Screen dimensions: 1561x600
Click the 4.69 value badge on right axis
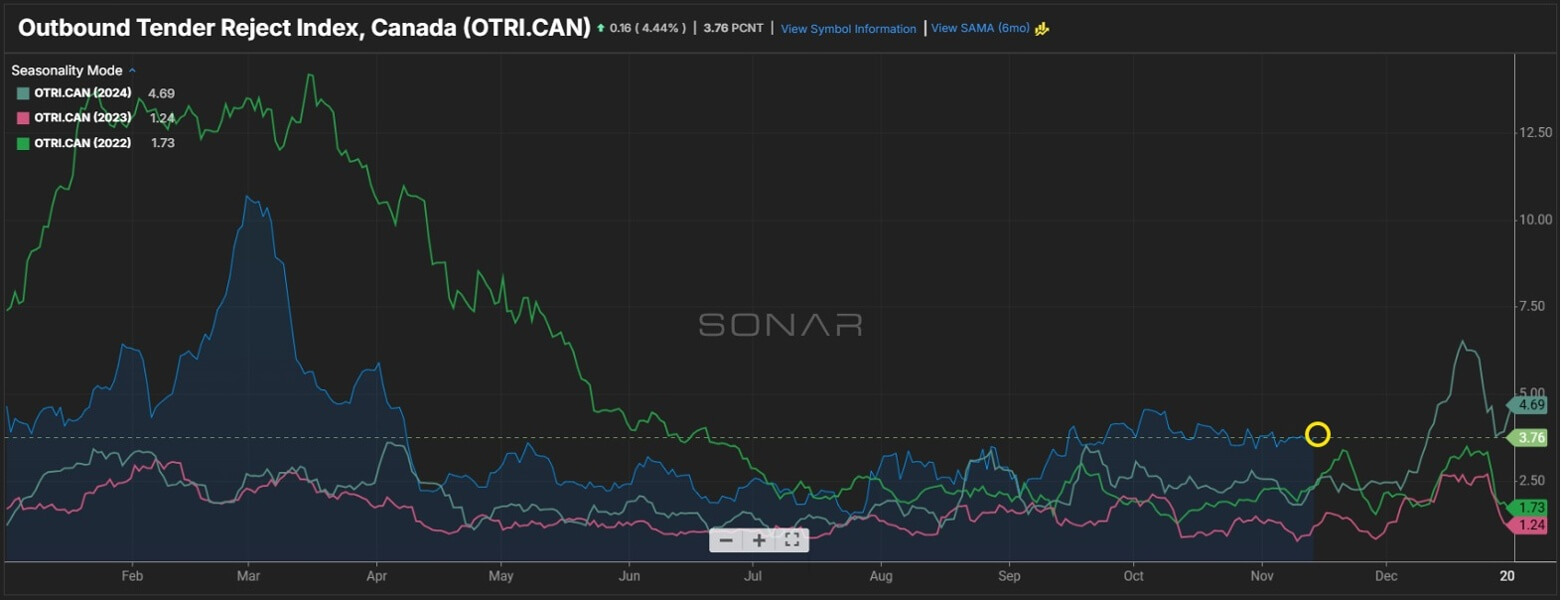1531,405
